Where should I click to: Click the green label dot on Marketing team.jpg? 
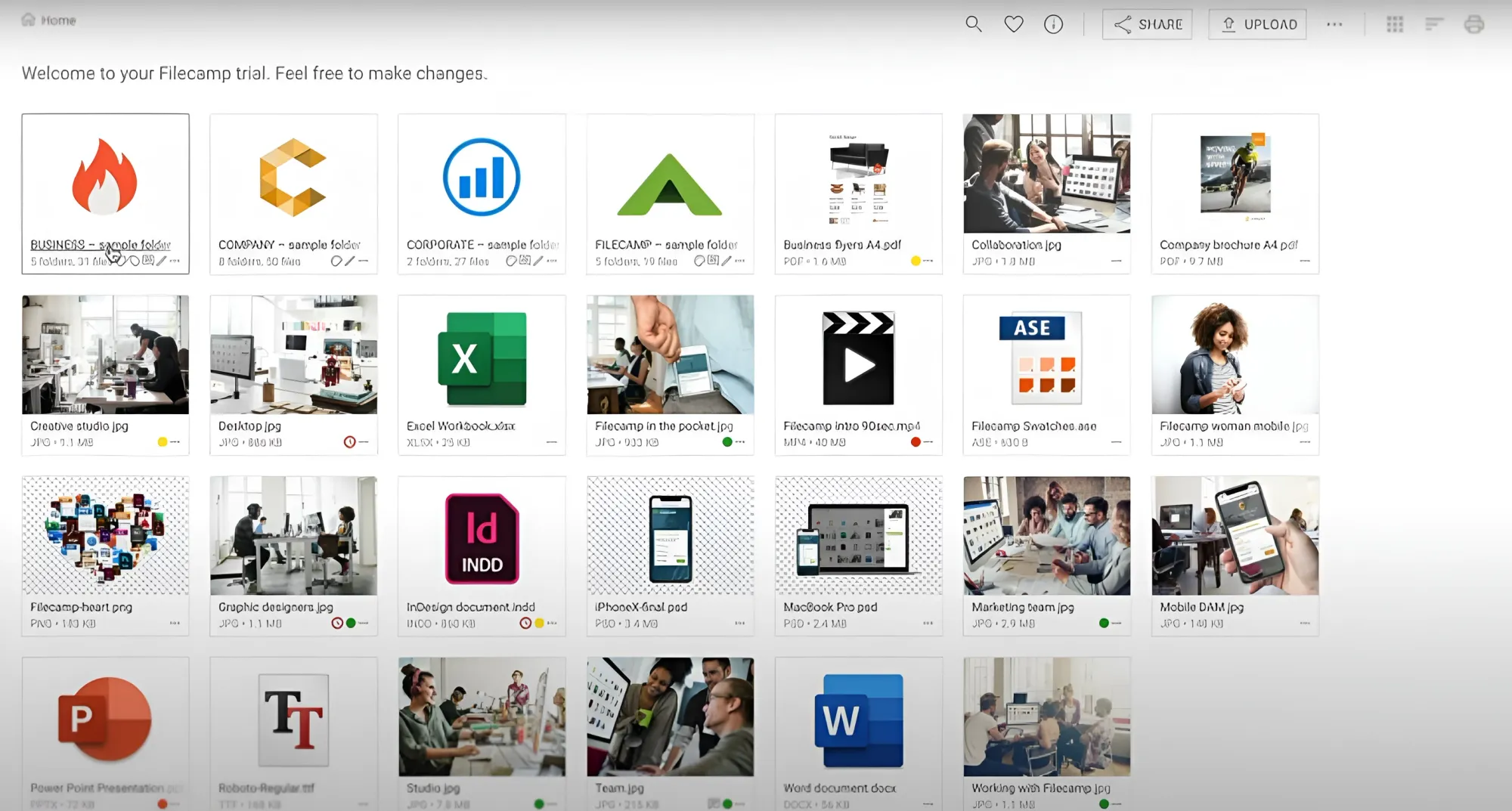pyautogui.click(x=1104, y=624)
